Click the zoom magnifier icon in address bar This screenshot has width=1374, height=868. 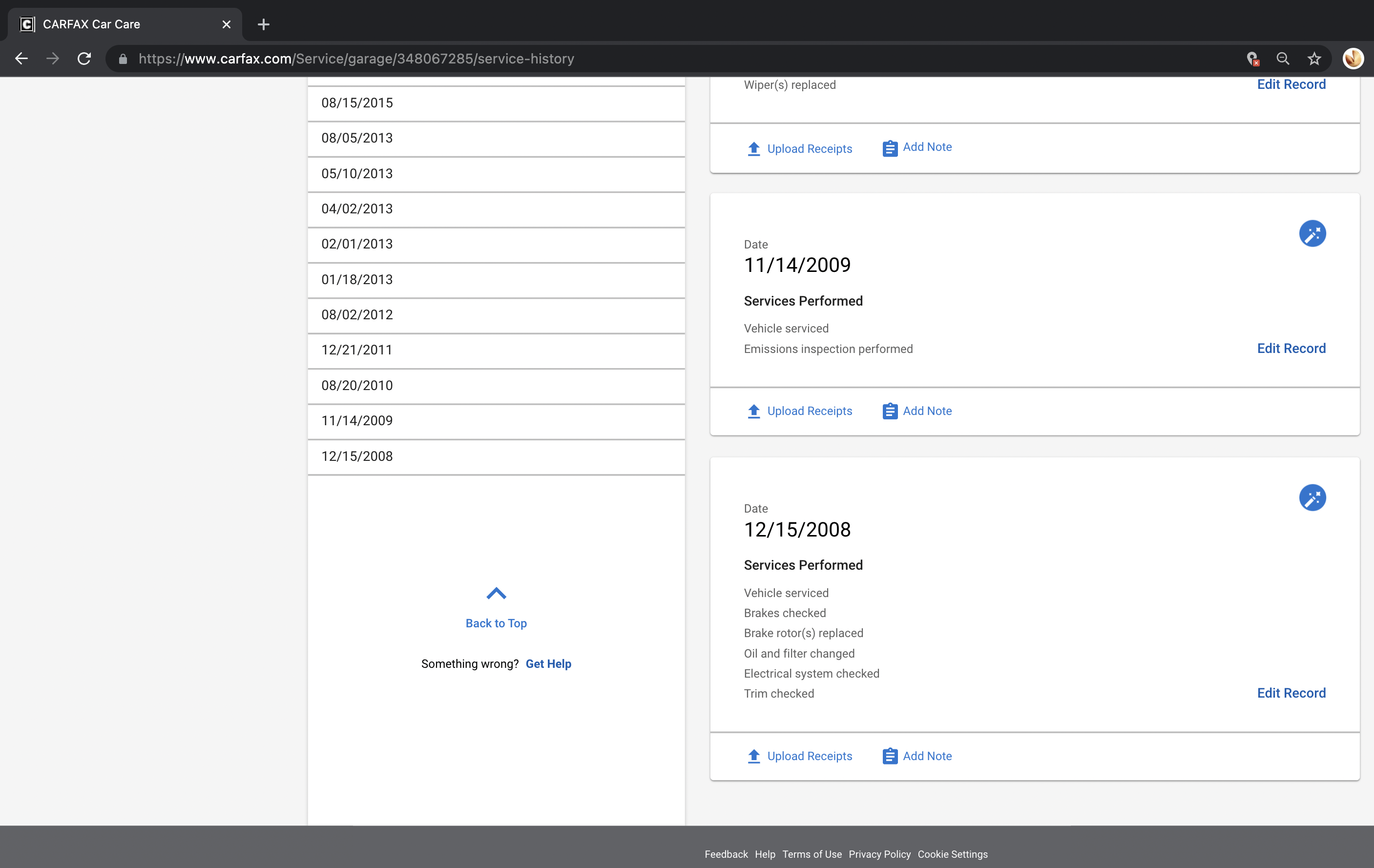point(1283,58)
